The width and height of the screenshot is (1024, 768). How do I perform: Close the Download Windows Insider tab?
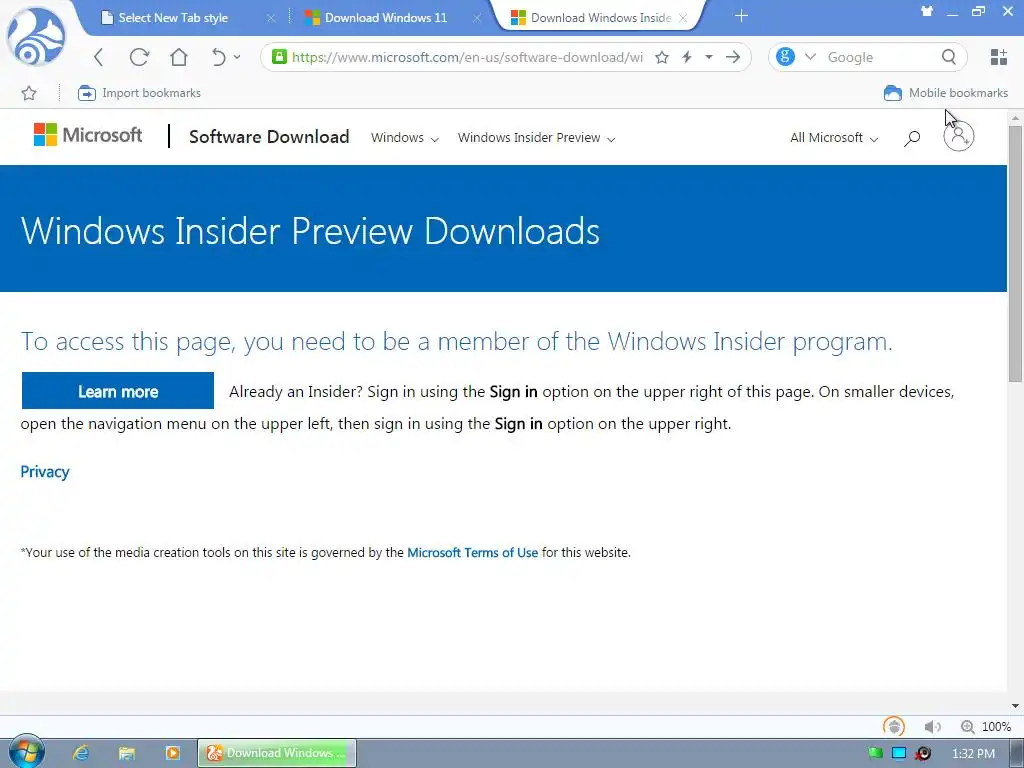point(683,18)
